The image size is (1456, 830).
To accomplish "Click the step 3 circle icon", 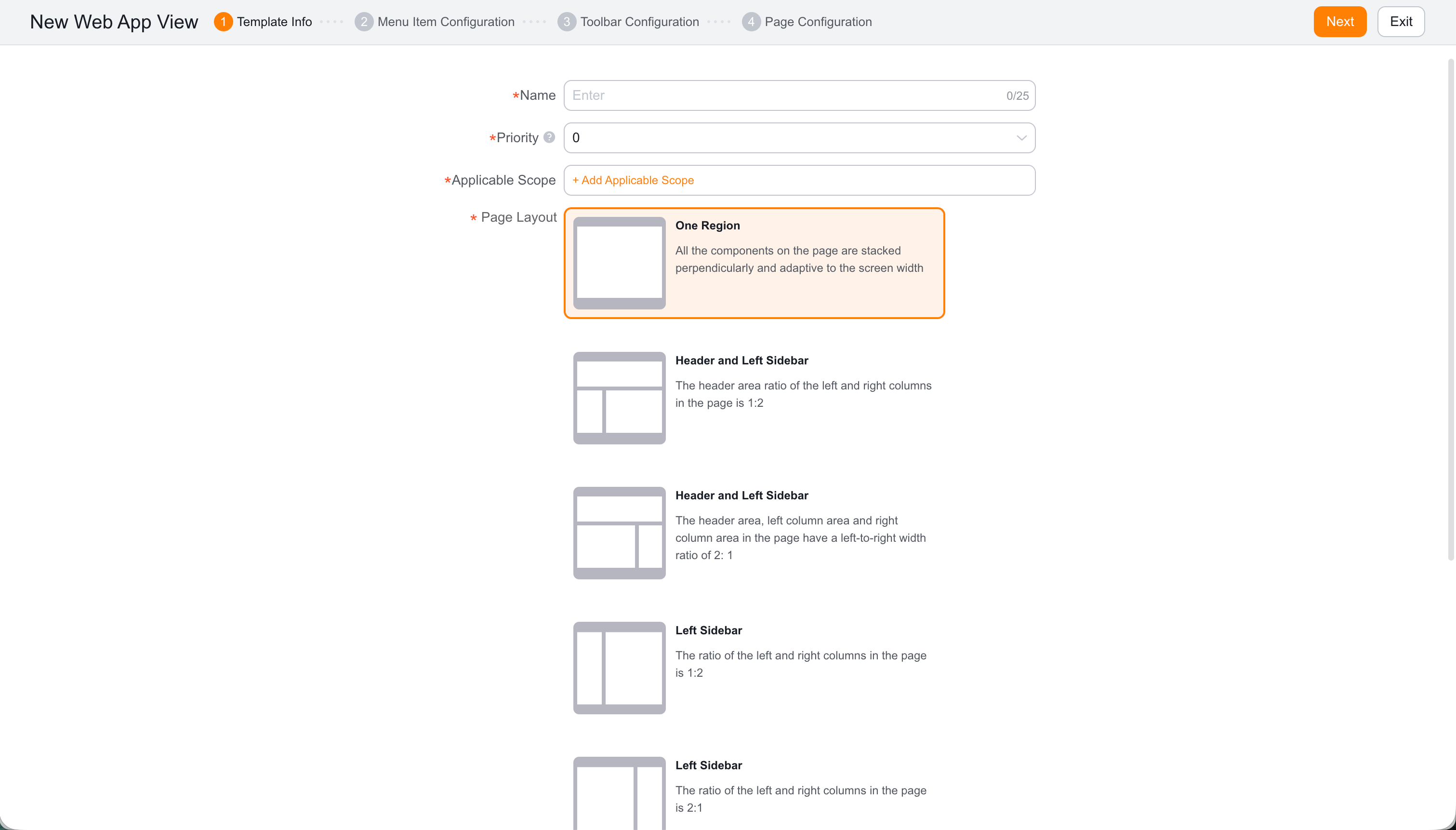I will pyautogui.click(x=567, y=22).
